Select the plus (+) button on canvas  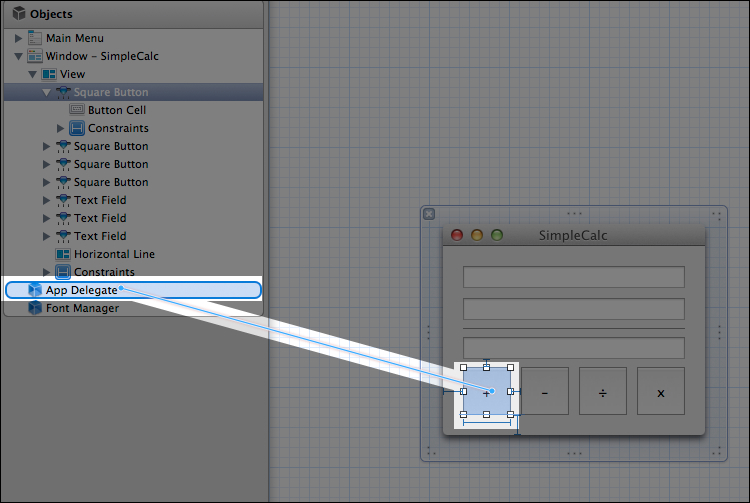pyautogui.click(x=486, y=392)
